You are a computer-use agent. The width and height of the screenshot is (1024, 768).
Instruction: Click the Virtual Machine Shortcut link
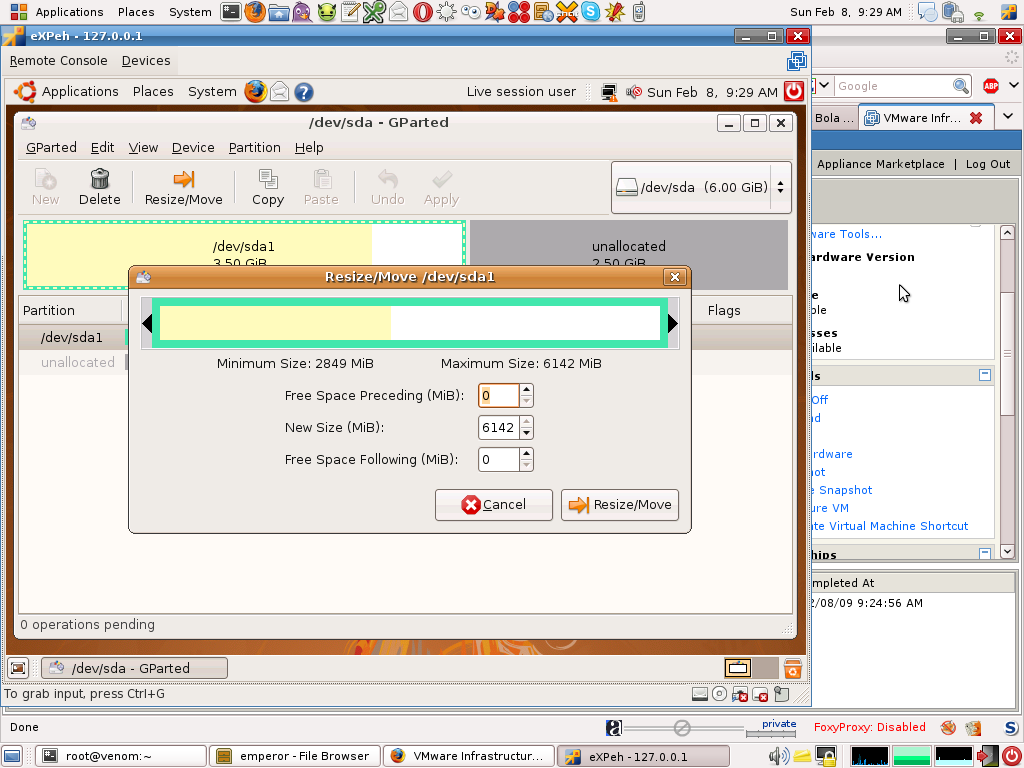pos(890,526)
